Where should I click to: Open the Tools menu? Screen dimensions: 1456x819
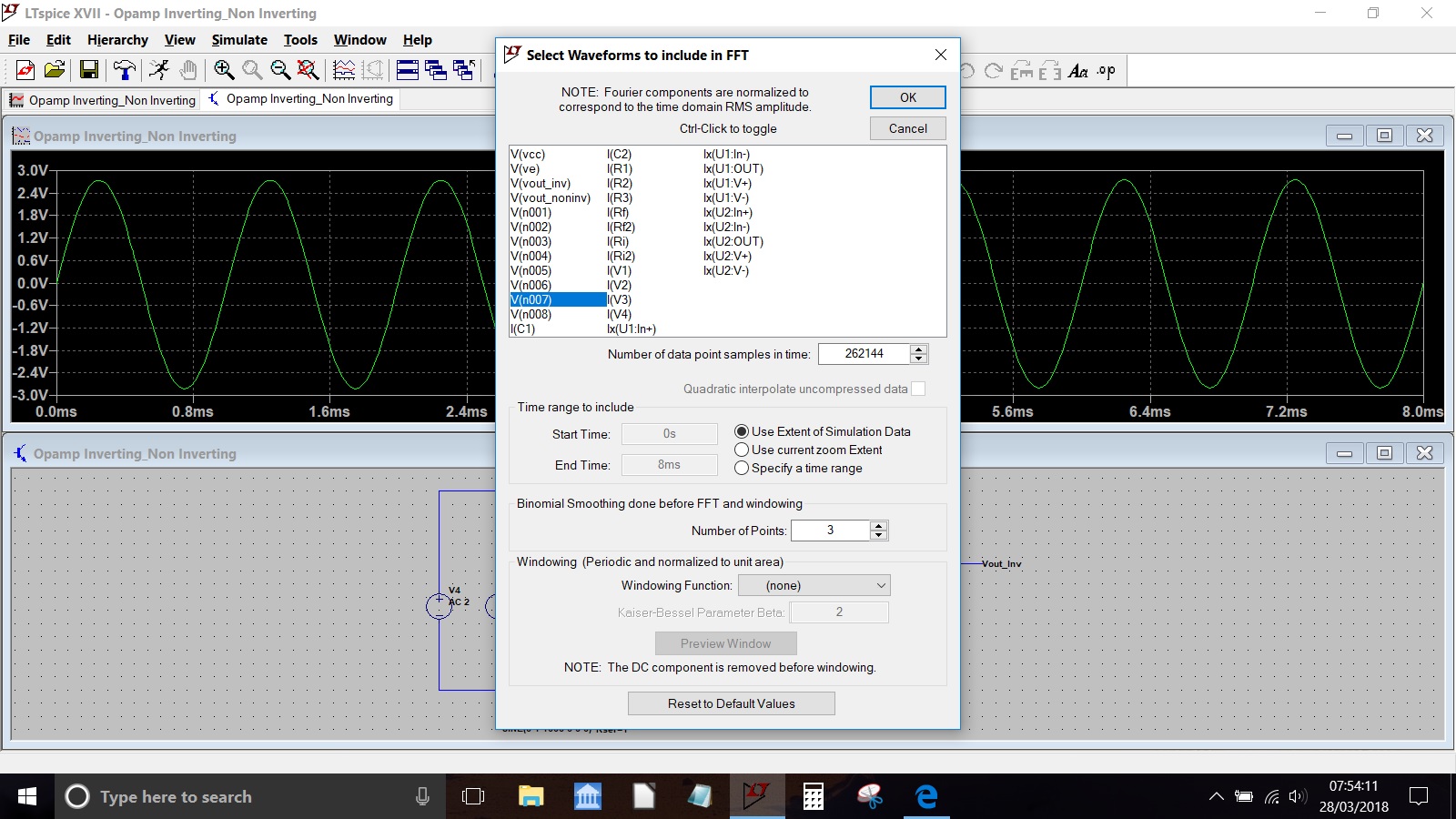click(x=300, y=40)
